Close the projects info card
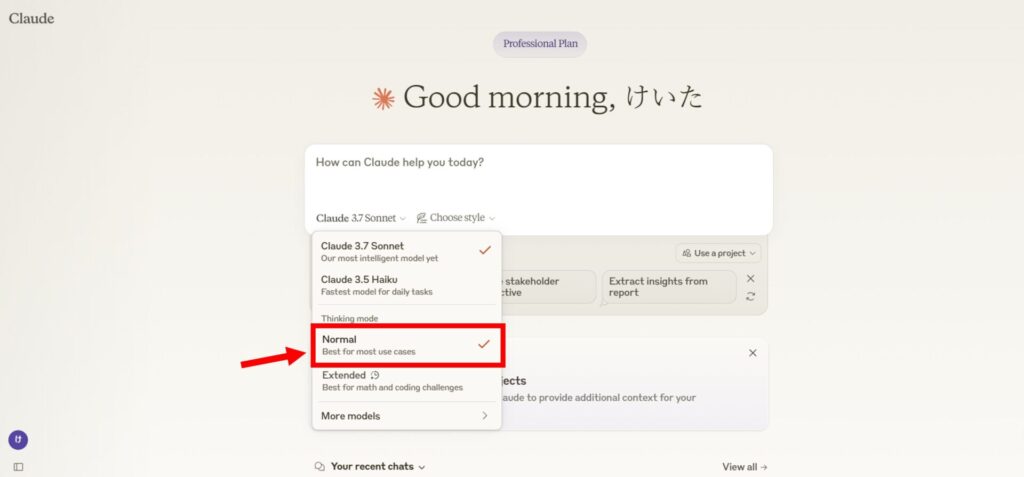Image resolution: width=1024 pixels, height=477 pixels. tap(753, 353)
